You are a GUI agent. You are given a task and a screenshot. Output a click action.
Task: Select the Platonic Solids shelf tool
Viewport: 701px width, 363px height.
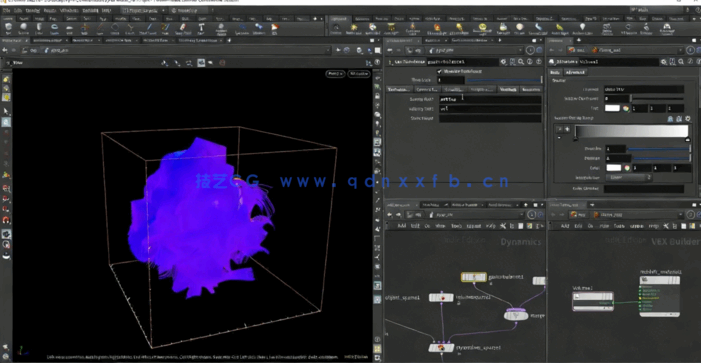click(x=221, y=29)
